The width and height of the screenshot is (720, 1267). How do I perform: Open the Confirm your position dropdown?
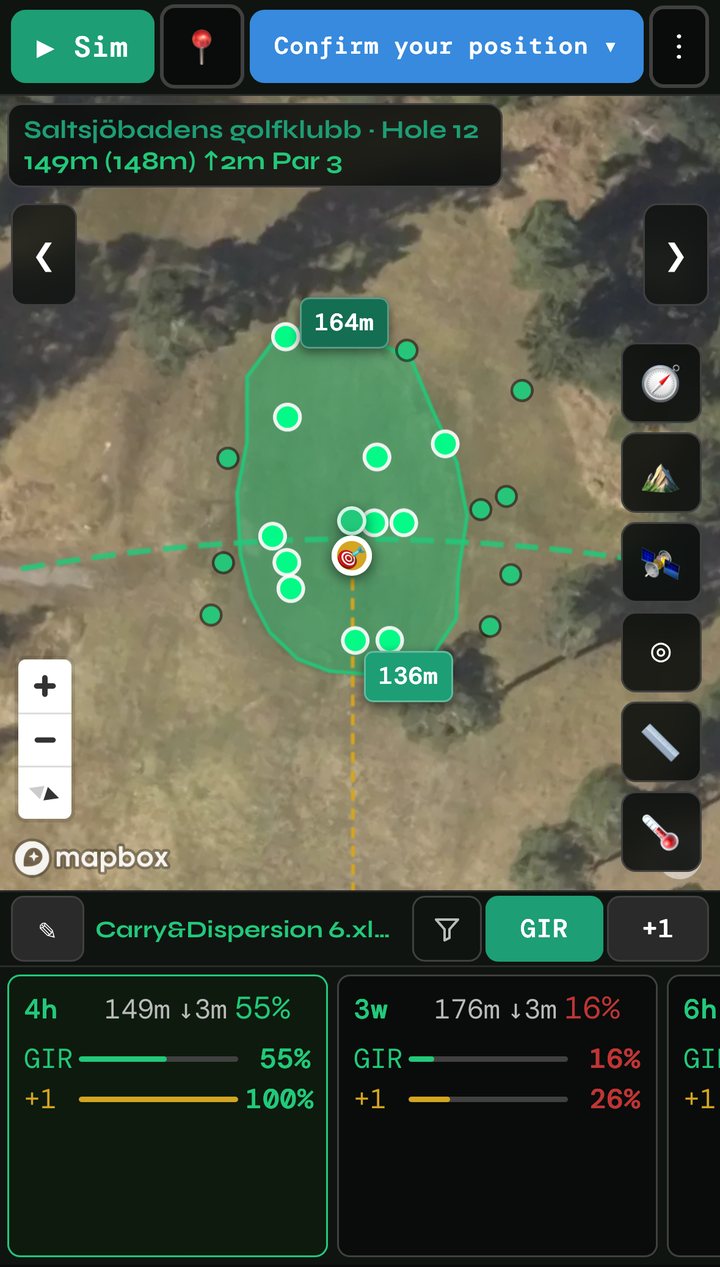coord(446,47)
